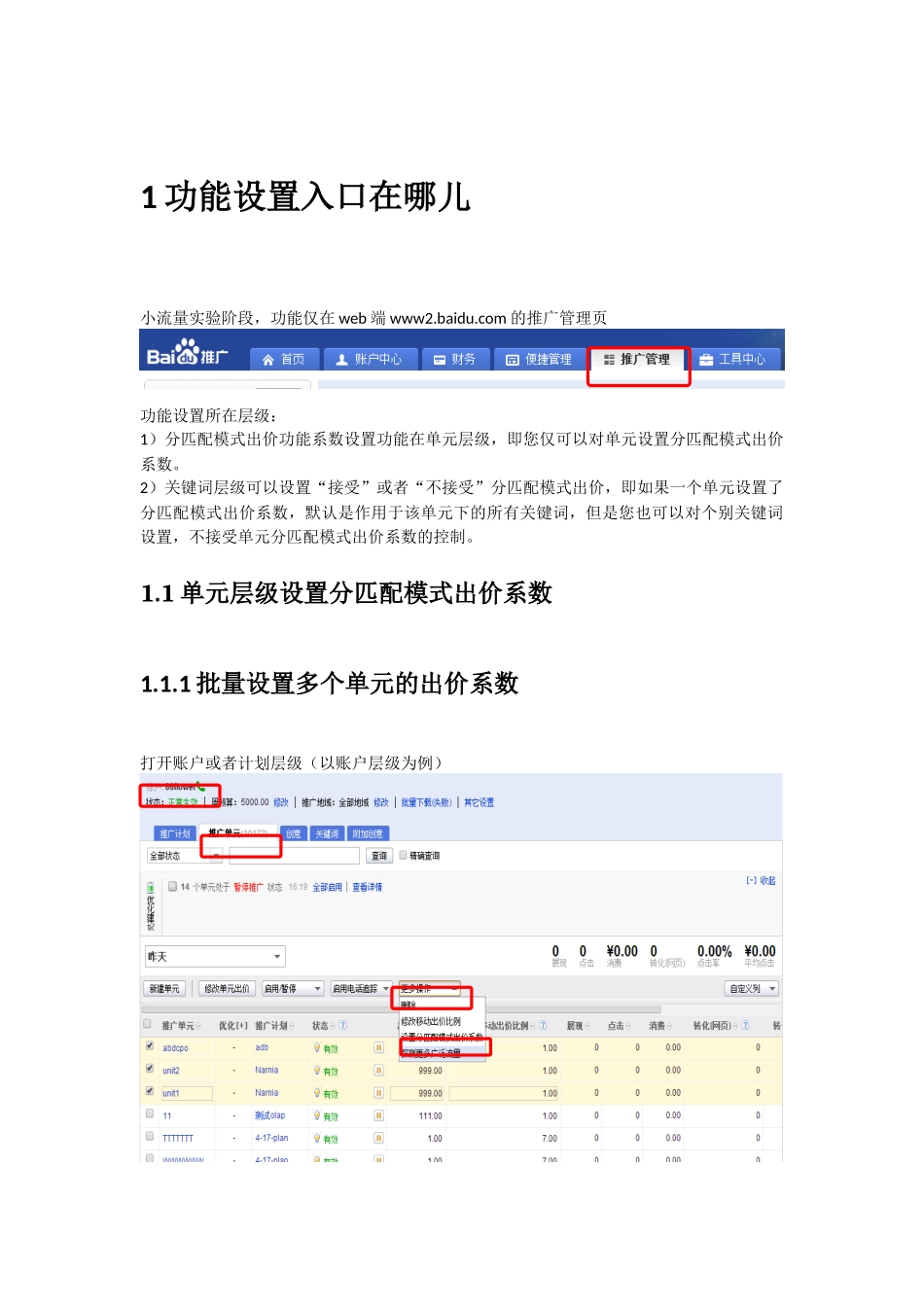Click pause icon in unit2 row
924x1307 pixels.
(379, 1071)
